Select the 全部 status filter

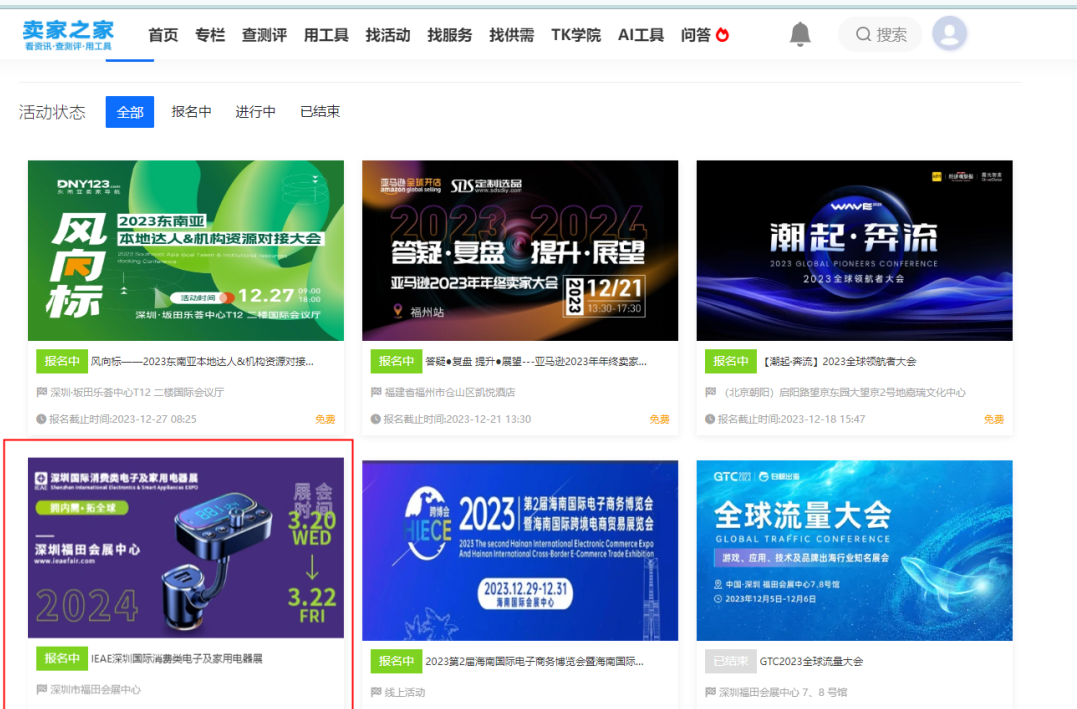point(130,112)
